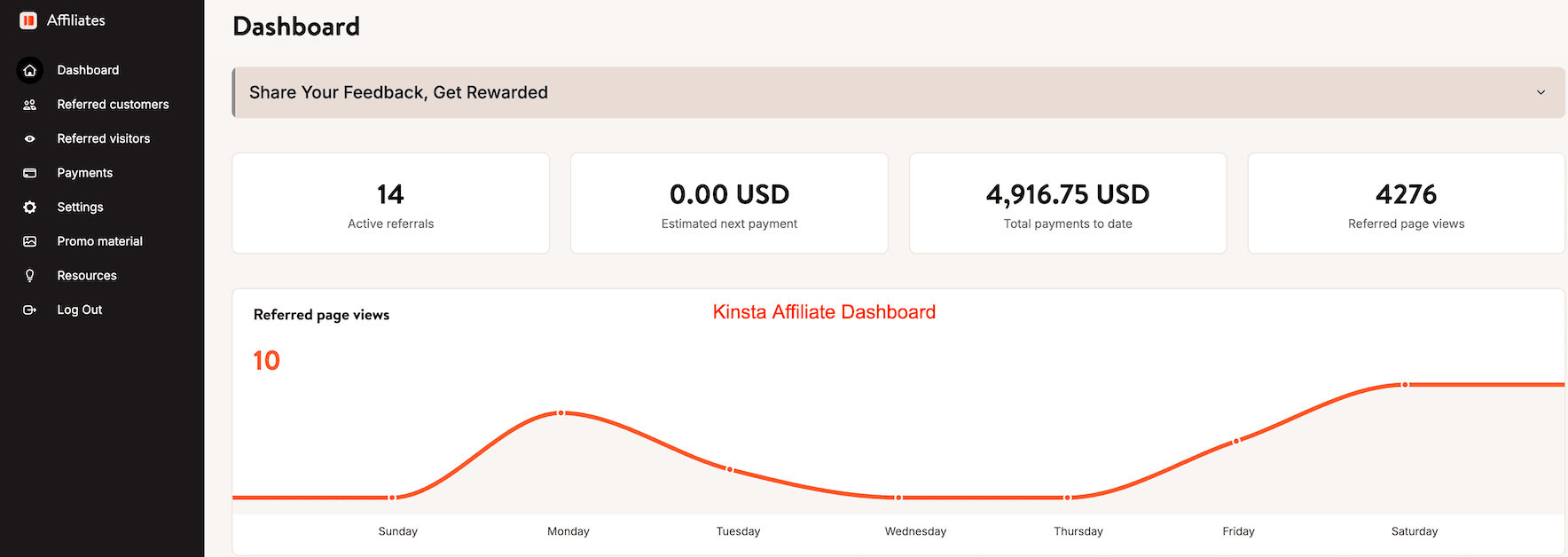Click the Promo material image icon

click(x=29, y=240)
